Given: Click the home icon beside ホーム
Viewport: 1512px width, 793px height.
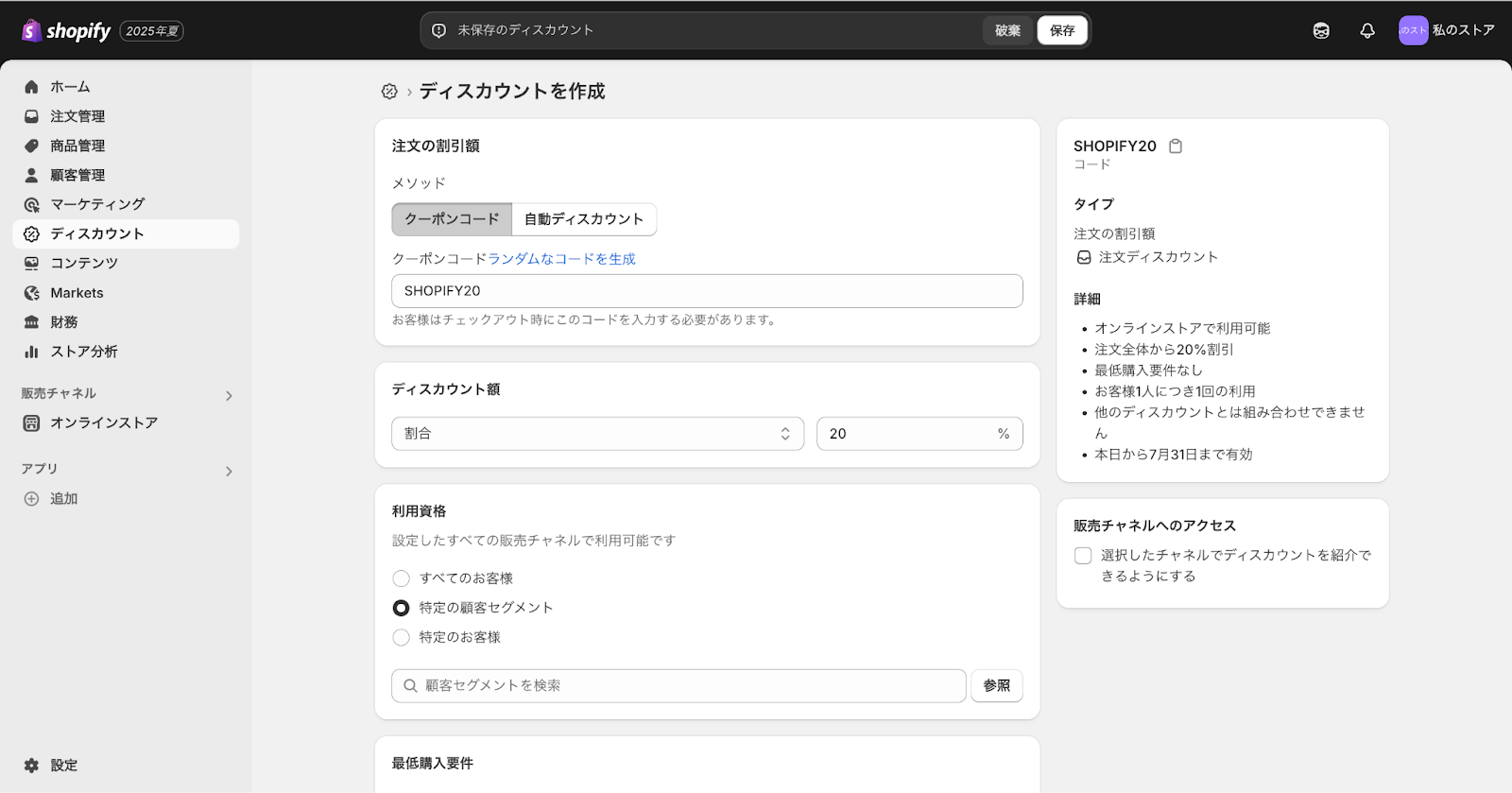Looking at the screenshot, I should [31, 87].
